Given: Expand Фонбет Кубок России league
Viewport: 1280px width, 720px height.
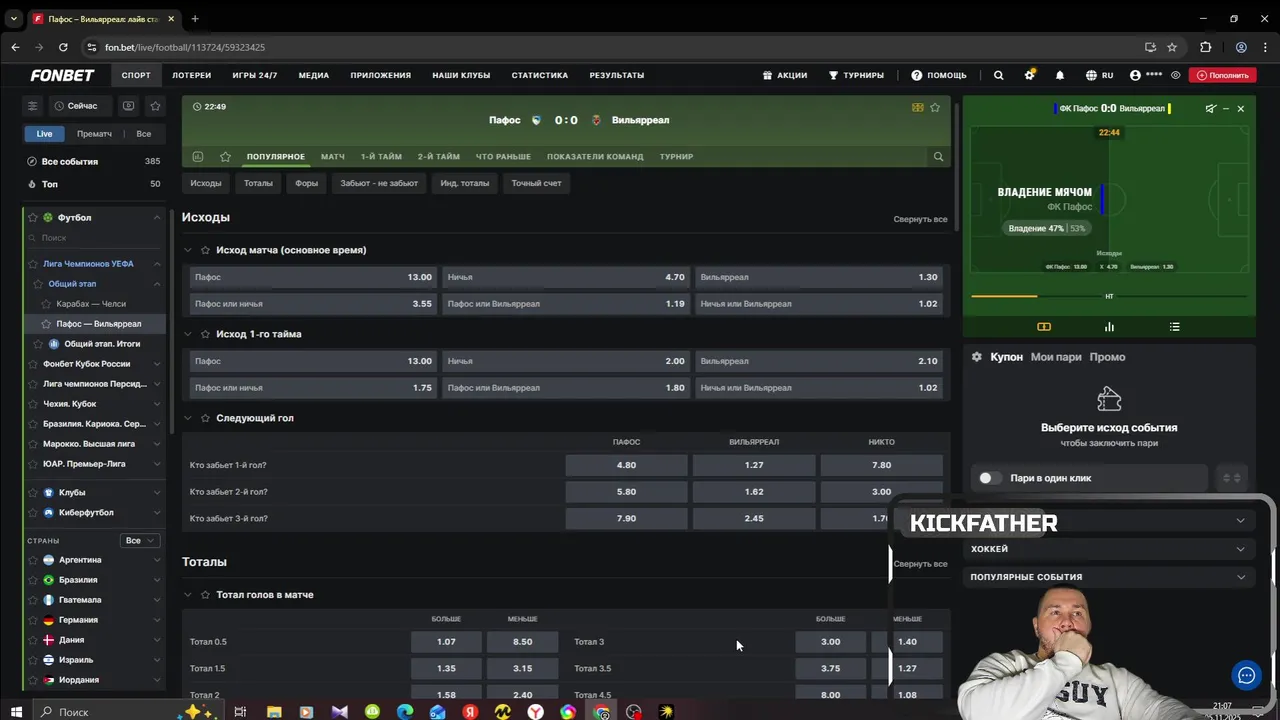Looking at the screenshot, I should point(157,364).
